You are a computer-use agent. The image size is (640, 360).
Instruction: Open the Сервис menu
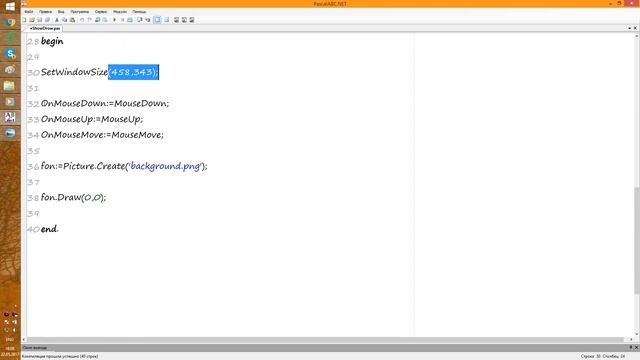coord(101,11)
